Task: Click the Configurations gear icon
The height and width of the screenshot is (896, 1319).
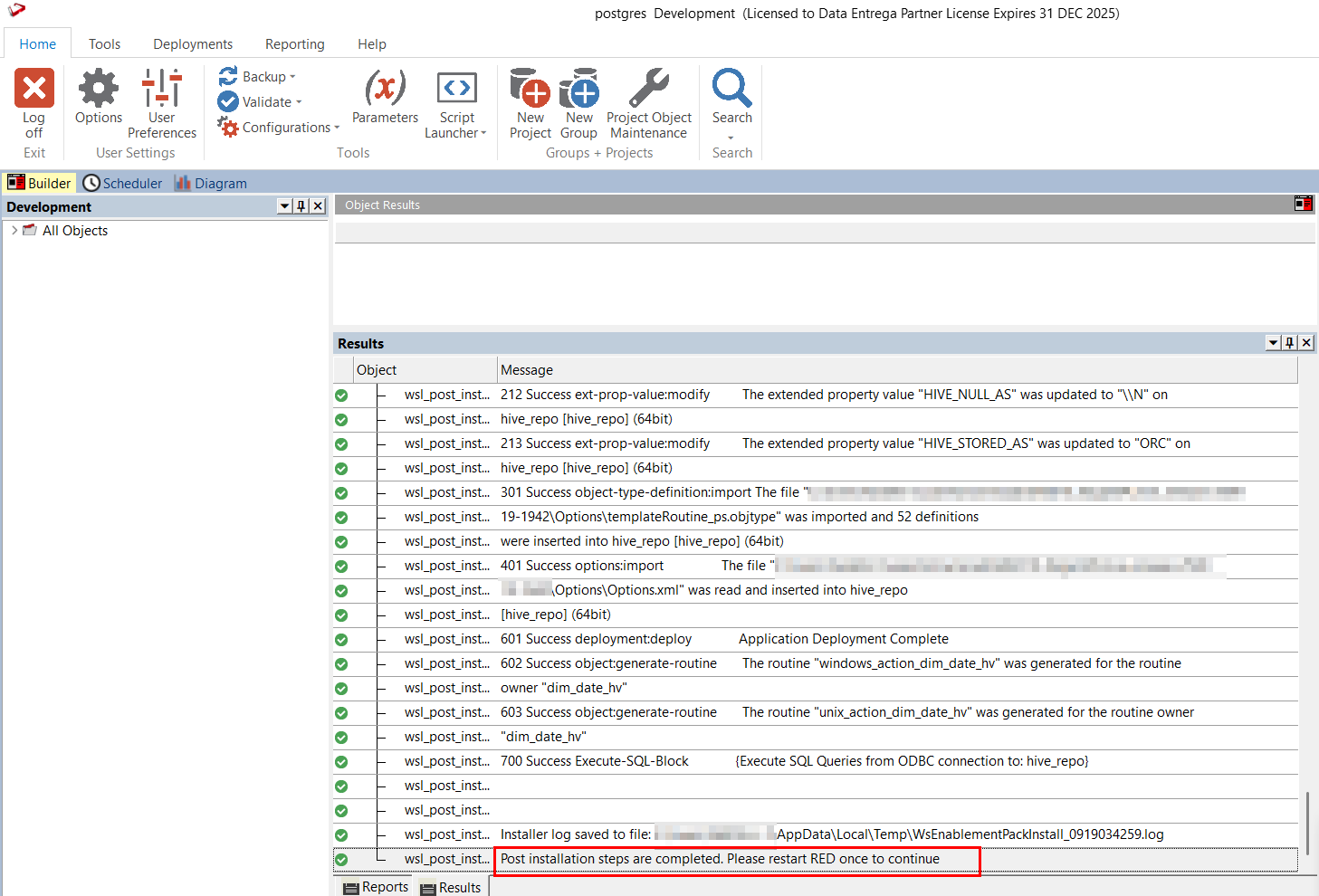Action: pyautogui.click(x=228, y=128)
